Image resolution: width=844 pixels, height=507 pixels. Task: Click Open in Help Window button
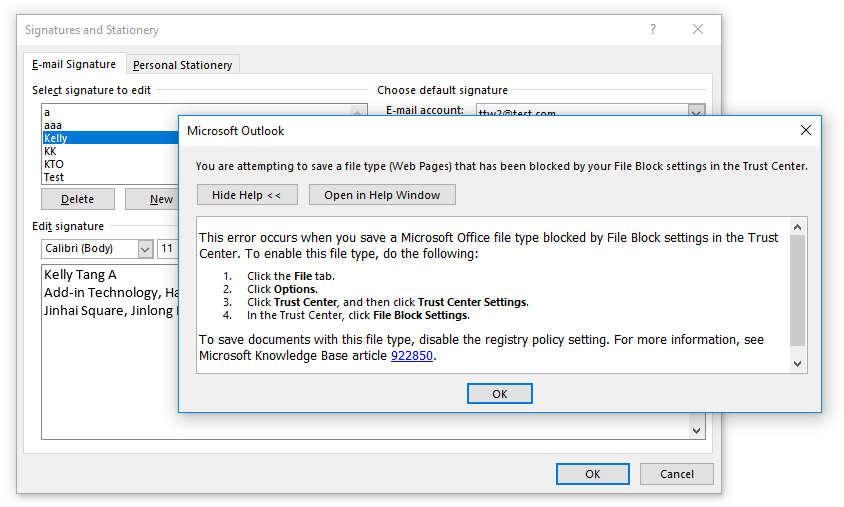pyautogui.click(x=382, y=195)
